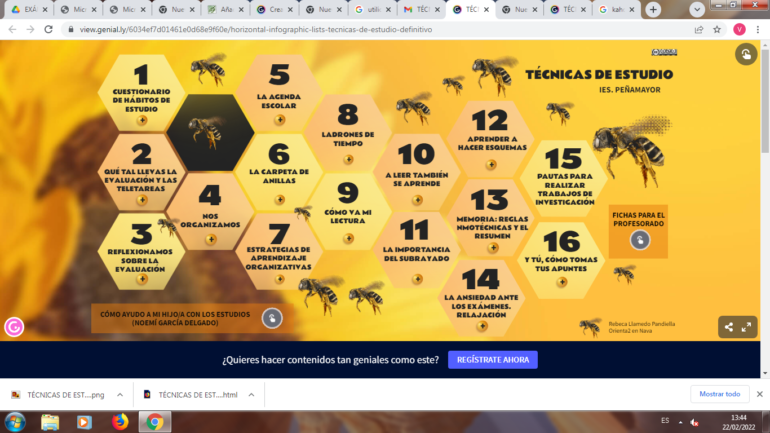Show hidden system tray icons
The image size is (770, 433).
click(681, 422)
